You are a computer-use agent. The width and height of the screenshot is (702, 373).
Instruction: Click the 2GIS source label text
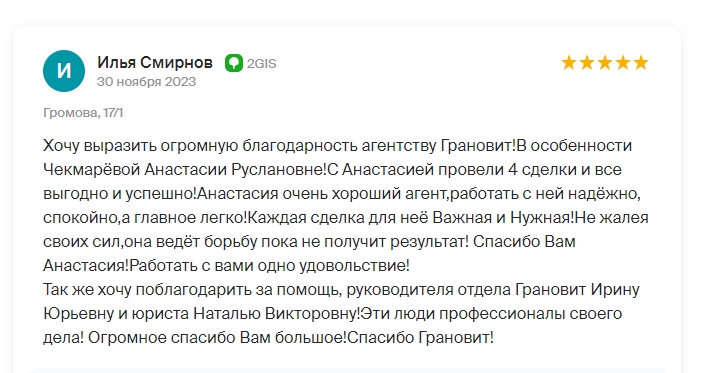(x=261, y=64)
